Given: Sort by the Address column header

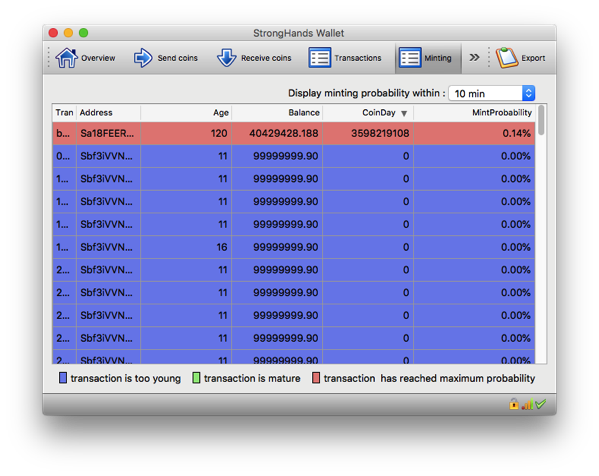Looking at the screenshot, I should coord(108,113).
